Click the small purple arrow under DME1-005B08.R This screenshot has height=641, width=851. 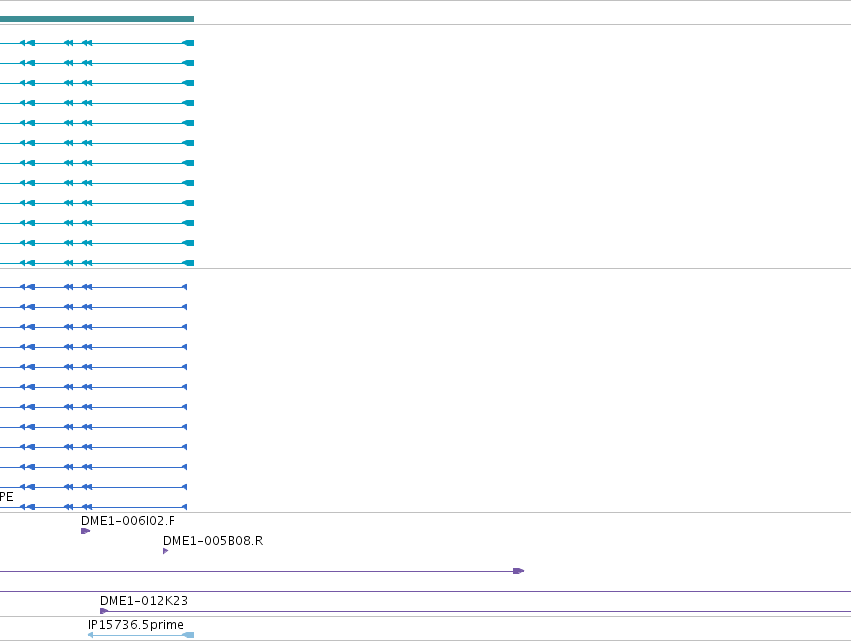[x=166, y=551]
